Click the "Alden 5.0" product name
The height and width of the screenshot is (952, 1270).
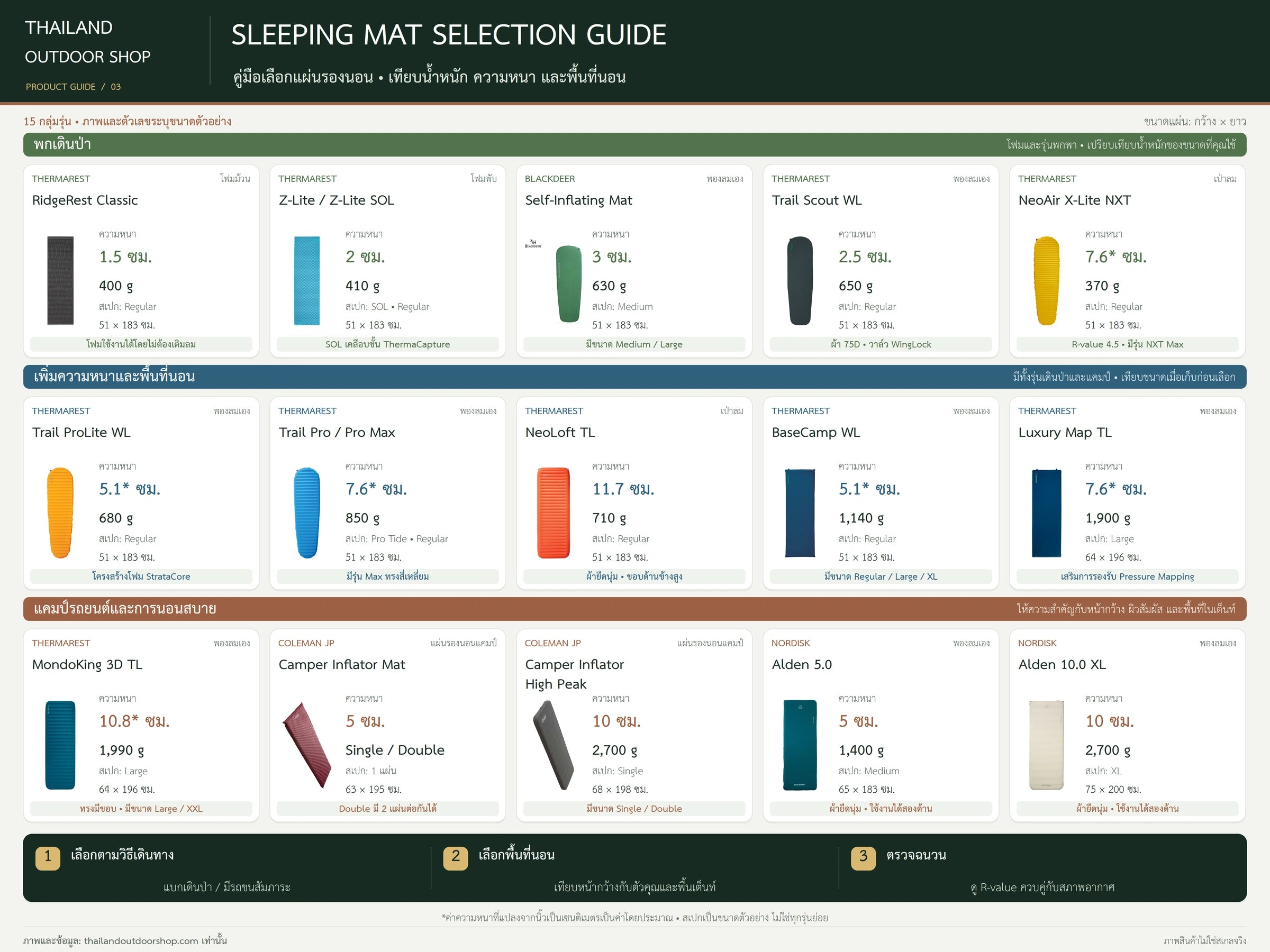pyautogui.click(x=802, y=664)
